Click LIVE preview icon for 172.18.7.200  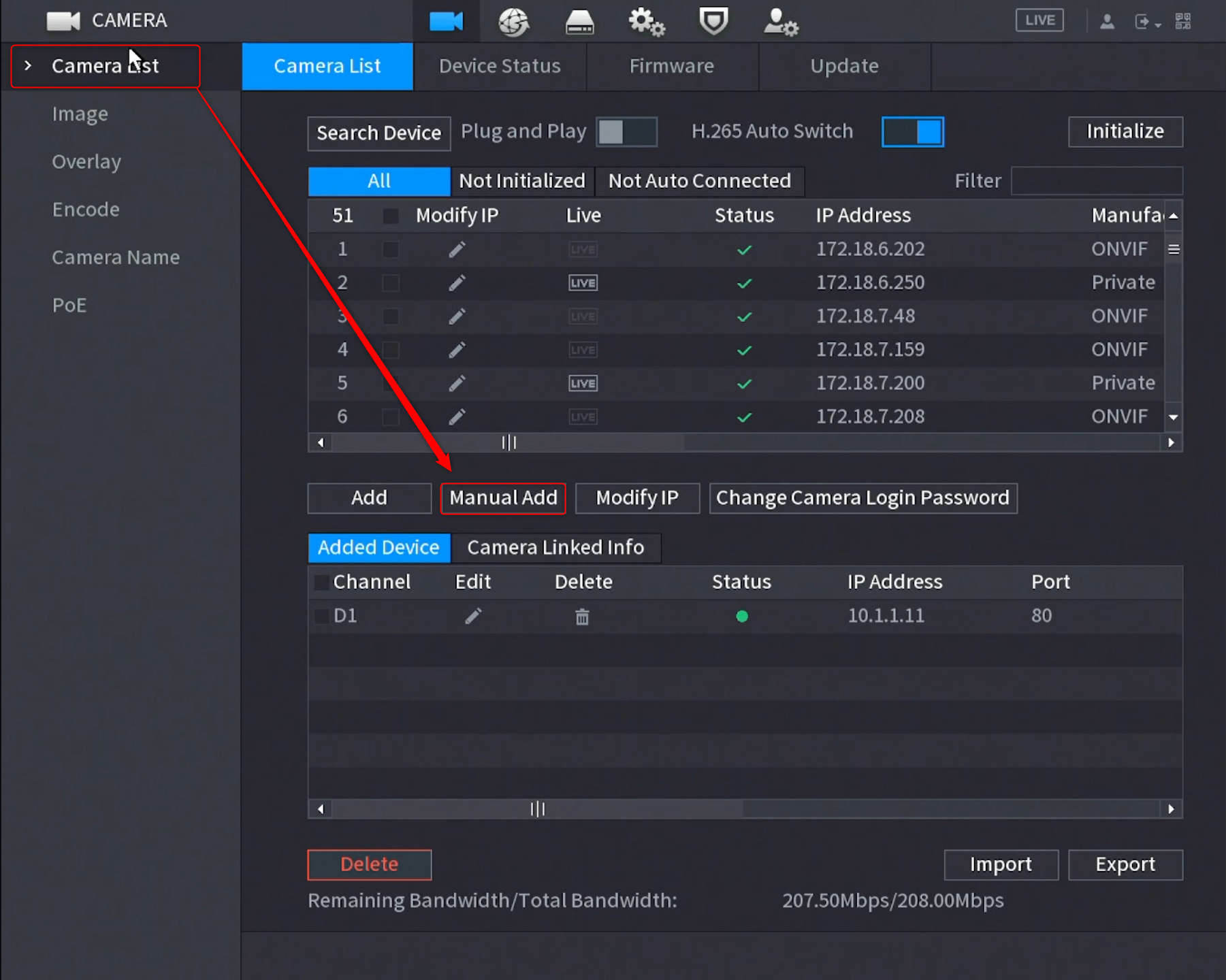click(x=583, y=384)
